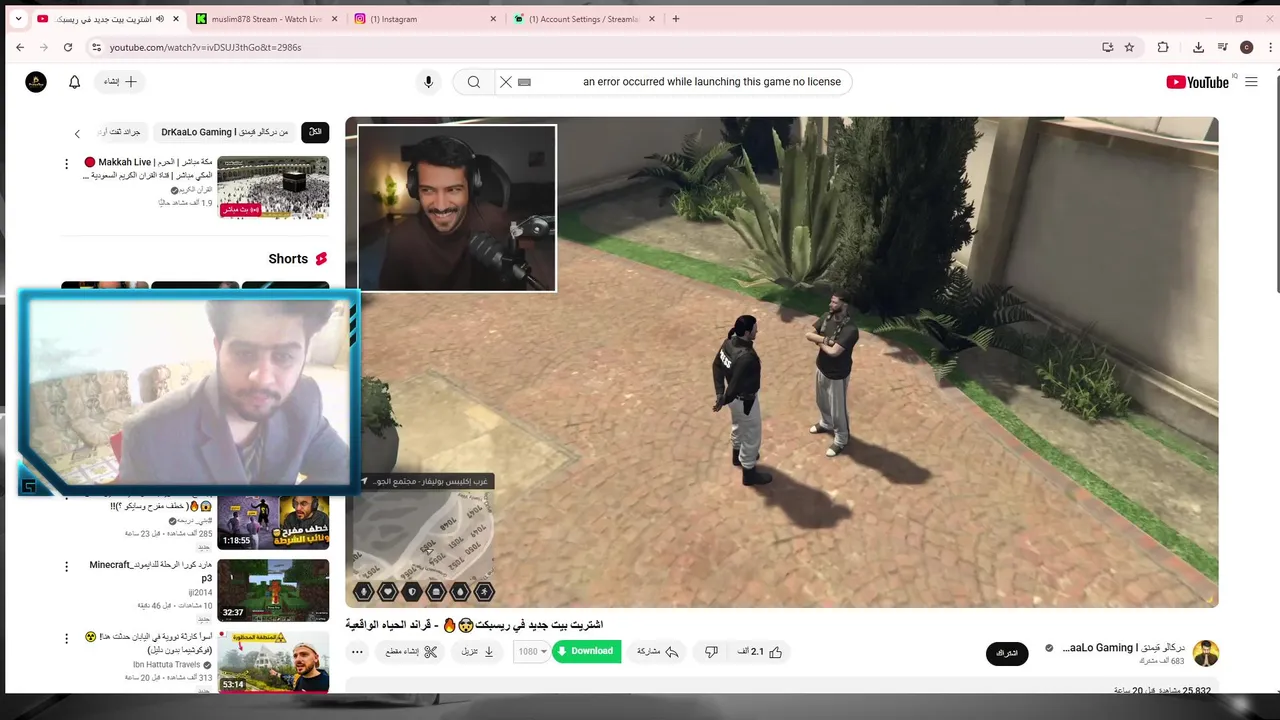Click the create clip scissors button
The height and width of the screenshot is (720, 1280).
[x=412, y=652]
